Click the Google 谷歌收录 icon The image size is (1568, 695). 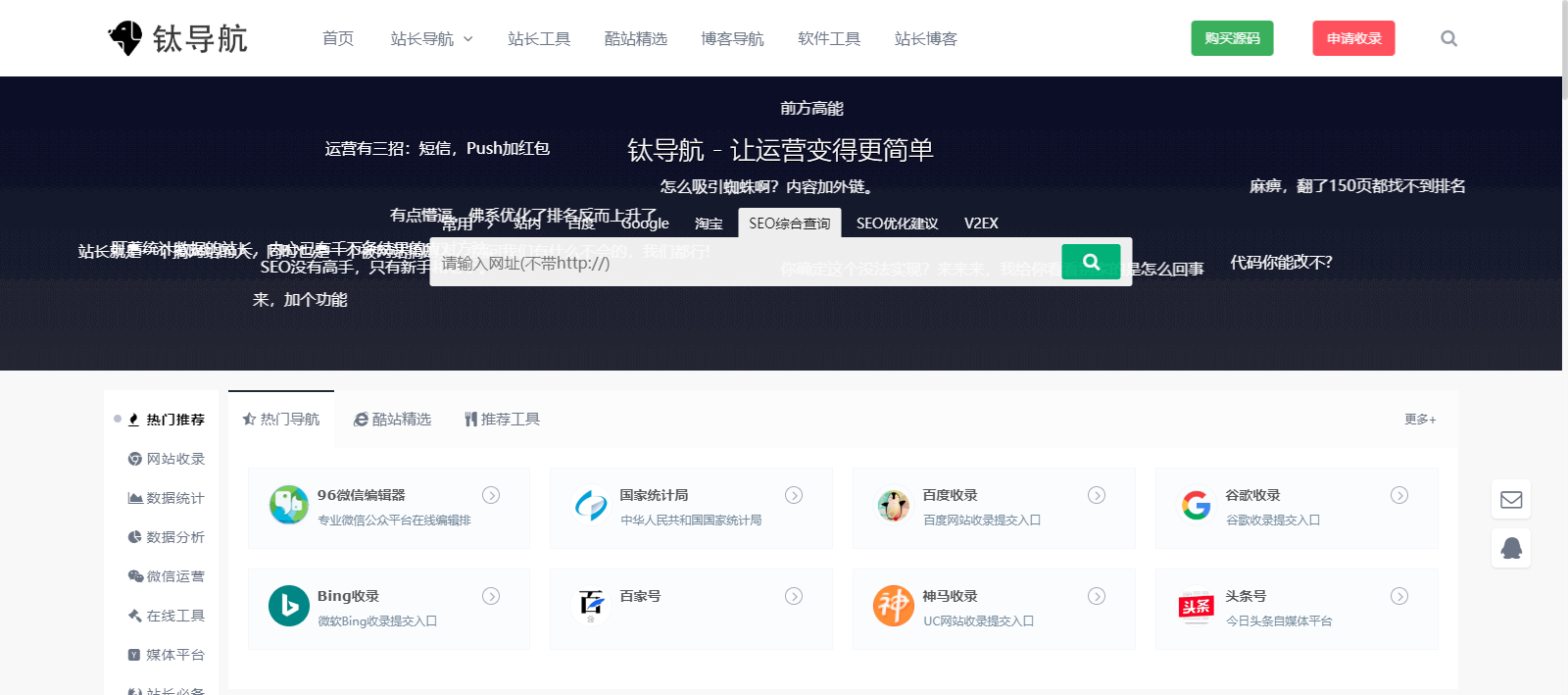[1197, 505]
